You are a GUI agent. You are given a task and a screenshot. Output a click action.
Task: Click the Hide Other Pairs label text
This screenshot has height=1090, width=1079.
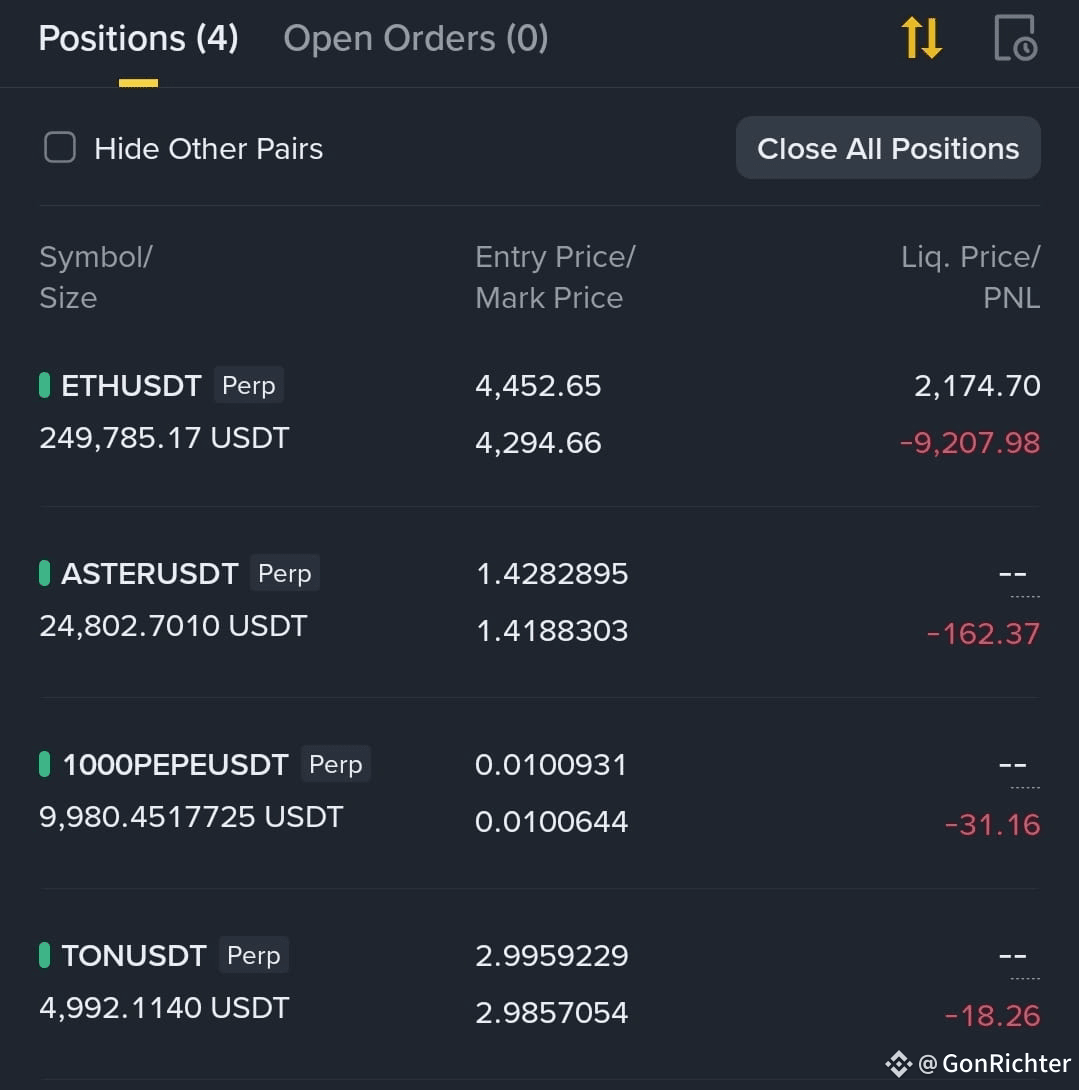209,149
